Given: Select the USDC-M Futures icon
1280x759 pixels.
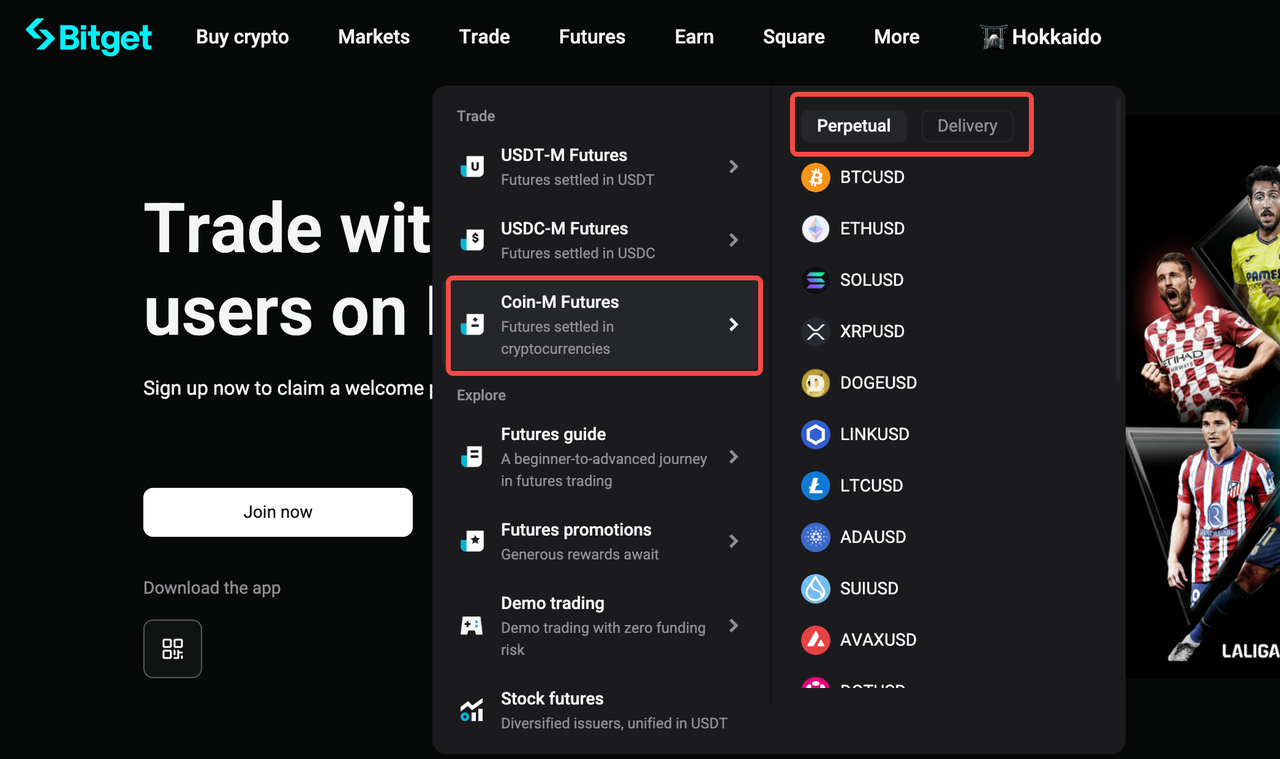Looking at the screenshot, I should point(472,239).
